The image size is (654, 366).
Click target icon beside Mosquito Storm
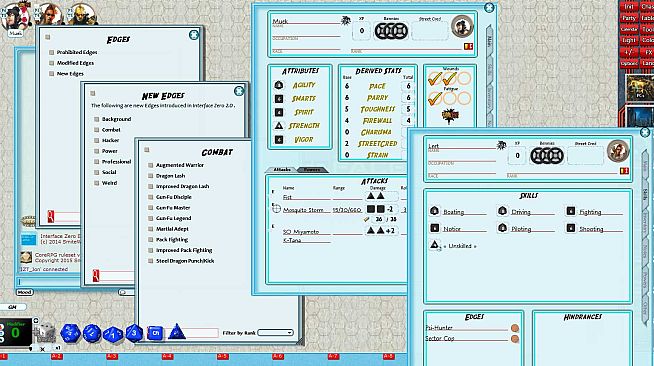276,209
